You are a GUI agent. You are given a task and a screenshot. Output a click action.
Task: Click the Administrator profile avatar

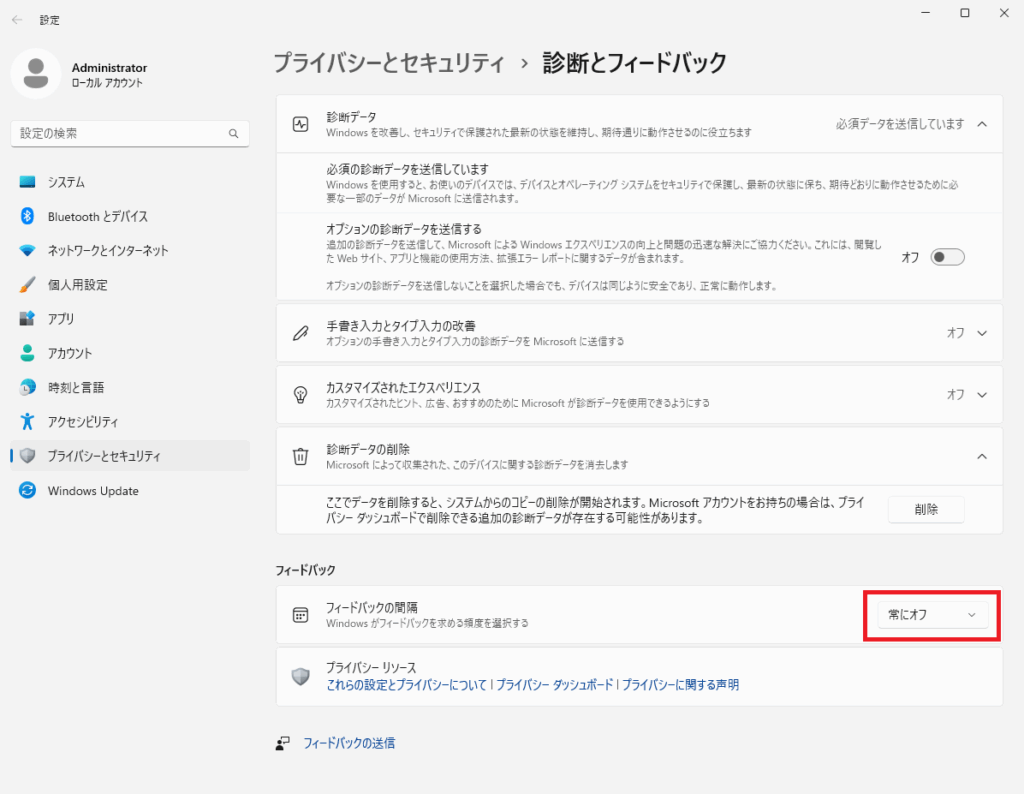[36, 75]
